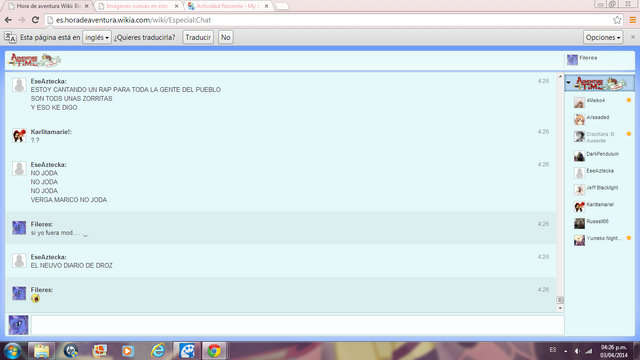Open the inglés language dropdown
The width and height of the screenshot is (640, 360).
(x=97, y=37)
